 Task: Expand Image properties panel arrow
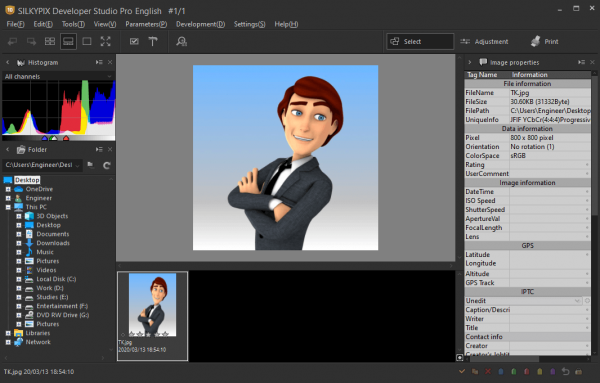pos(470,62)
